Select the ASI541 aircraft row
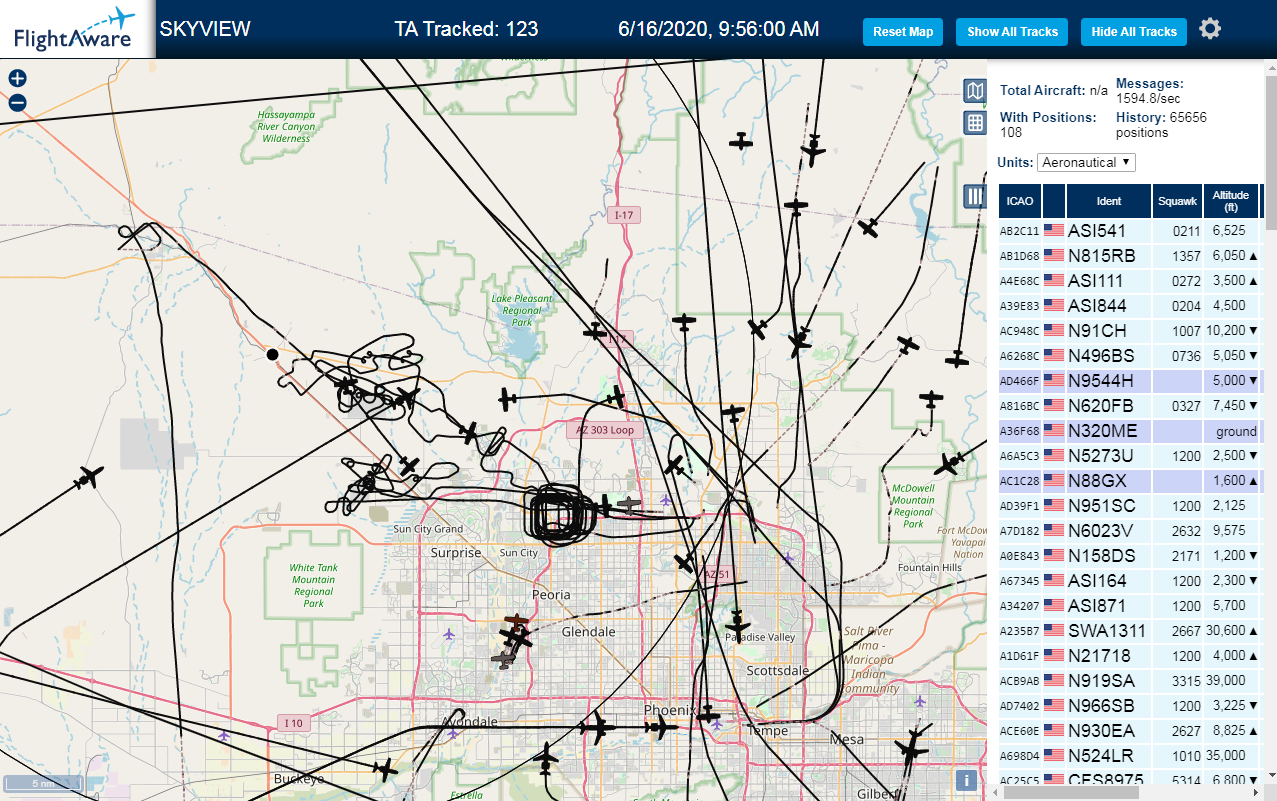Screen dimensions: 1277x801 (x=1130, y=230)
